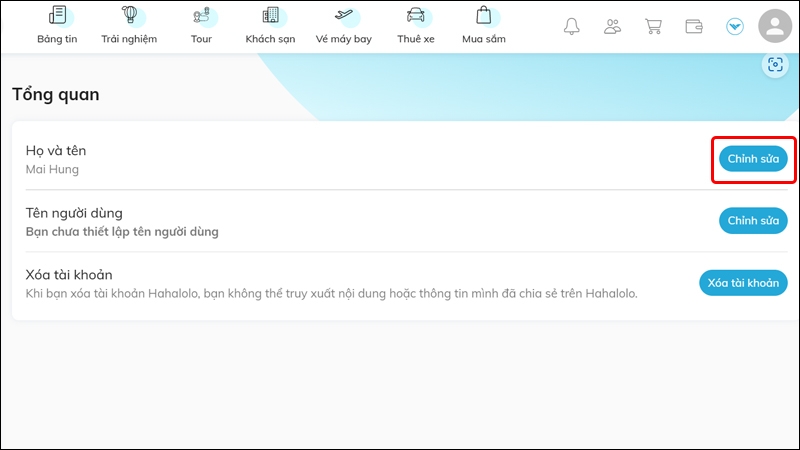Open the Tour menu item
Image resolution: width=800 pixels, height=450 pixels.
pos(201,25)
